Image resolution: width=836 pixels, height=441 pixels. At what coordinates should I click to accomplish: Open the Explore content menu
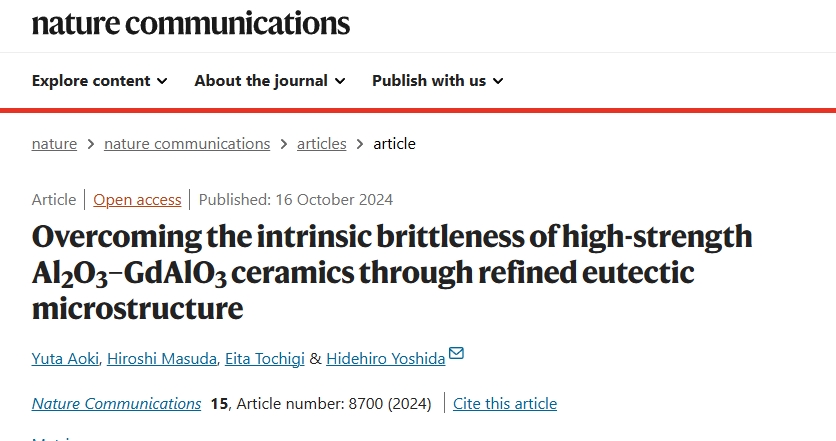click(x=100, y=81)
